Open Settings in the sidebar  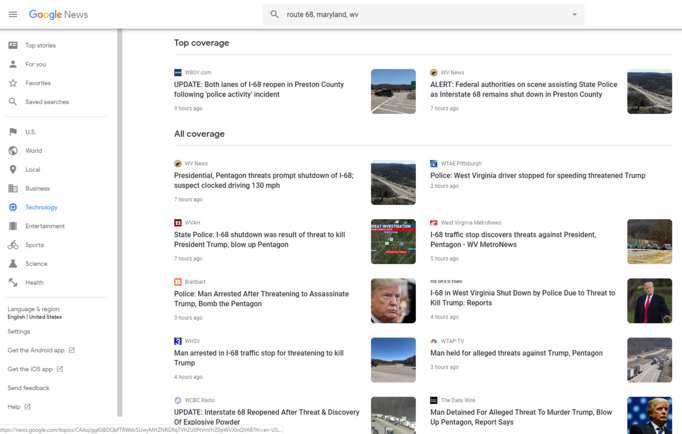[x=19, y=331]
